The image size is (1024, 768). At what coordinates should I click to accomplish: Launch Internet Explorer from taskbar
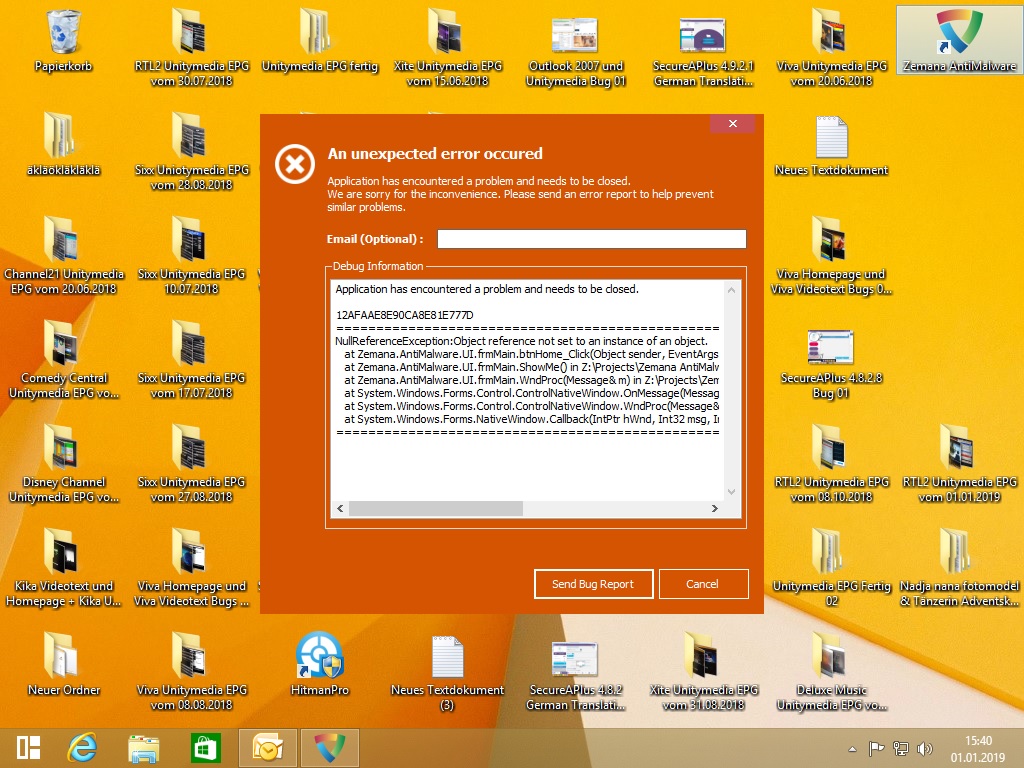click(82, 748)
